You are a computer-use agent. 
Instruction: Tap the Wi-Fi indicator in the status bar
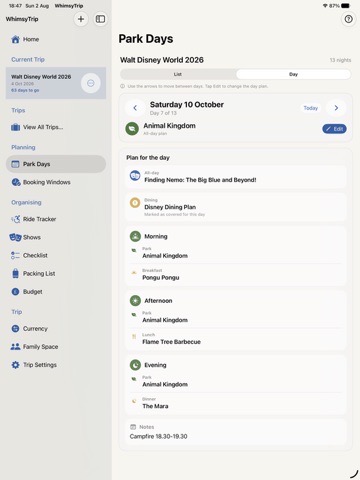pyautogui.click(x=325, y=6)
